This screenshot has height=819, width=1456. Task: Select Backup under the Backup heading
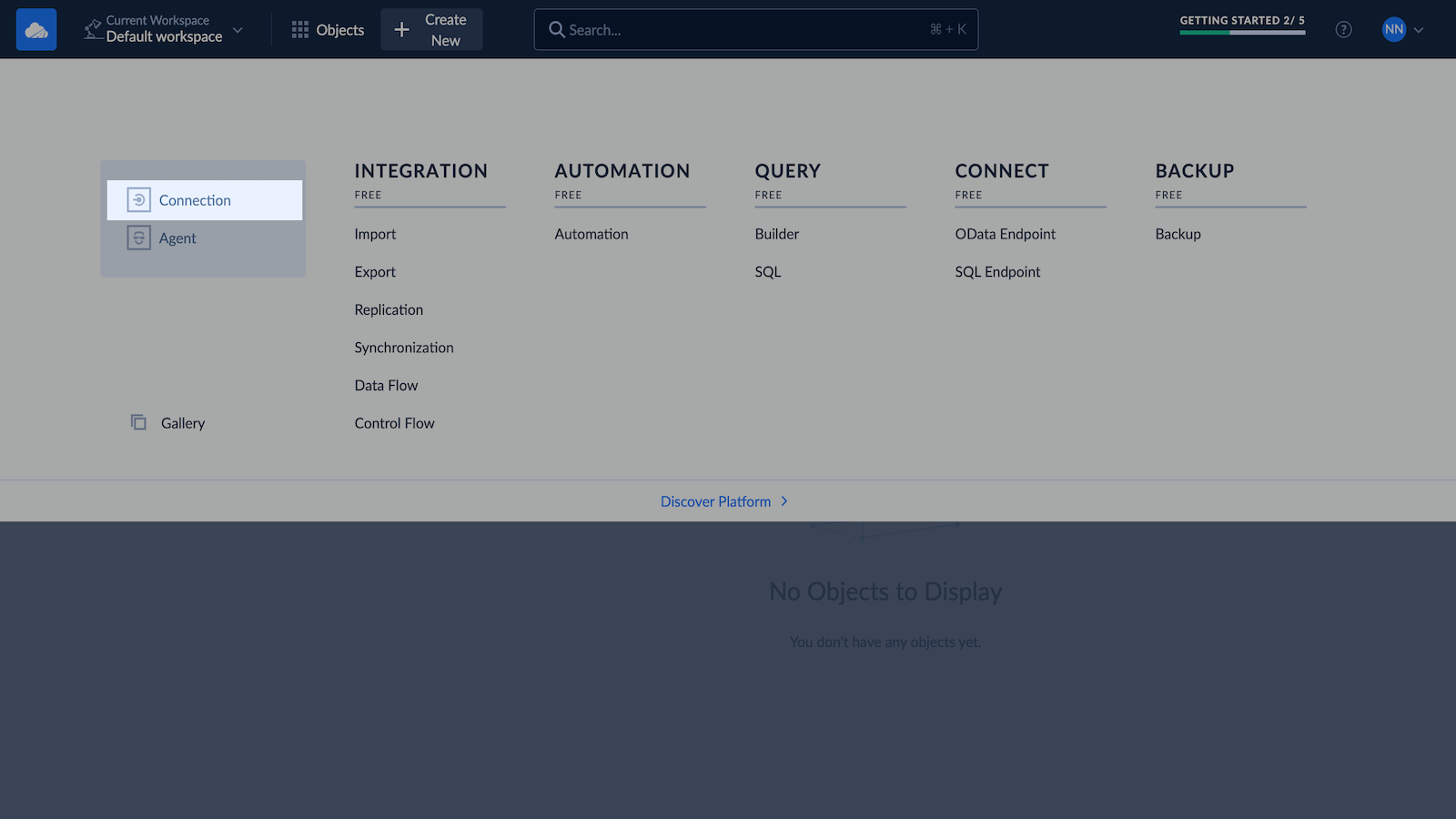coord(1178,234)
